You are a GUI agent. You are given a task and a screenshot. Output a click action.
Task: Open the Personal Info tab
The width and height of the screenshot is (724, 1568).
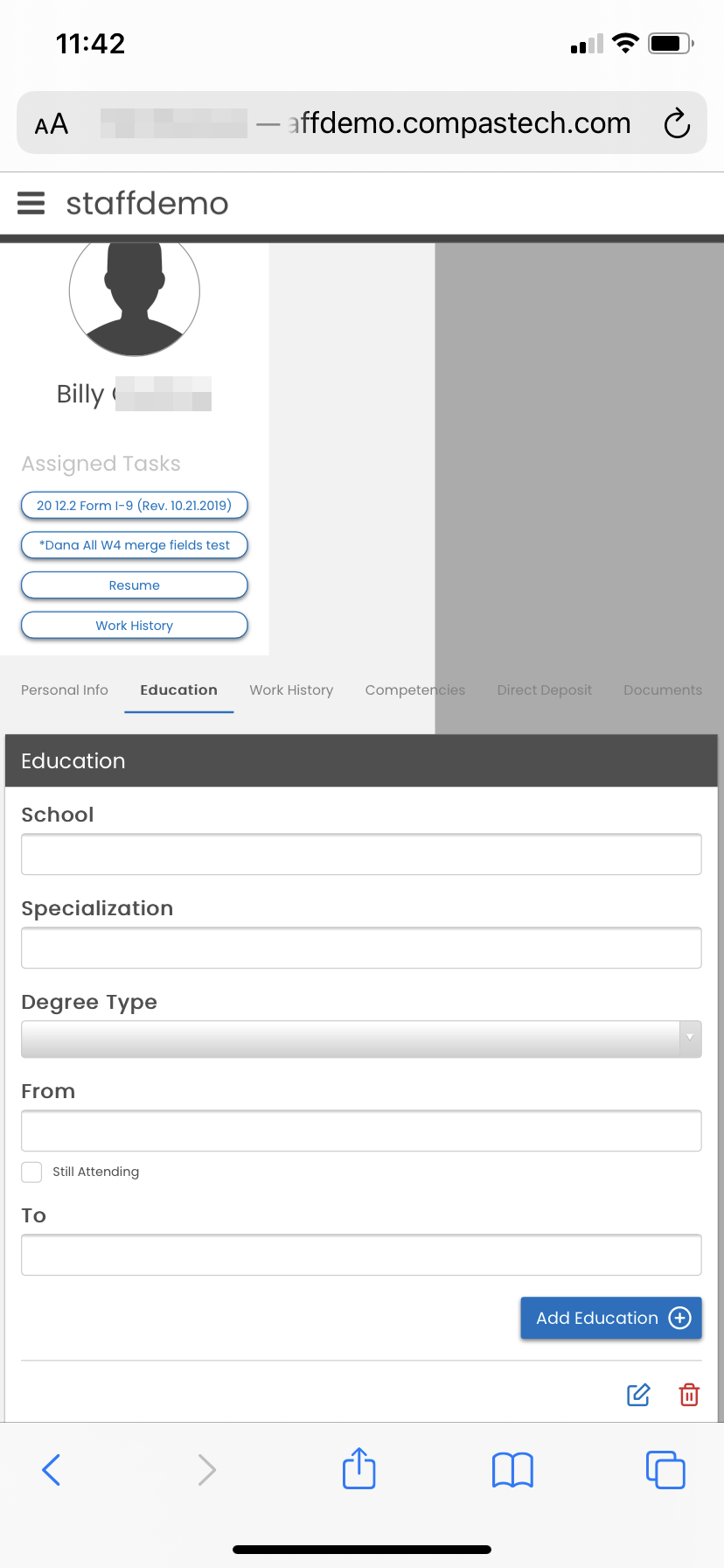click(65, 690)
